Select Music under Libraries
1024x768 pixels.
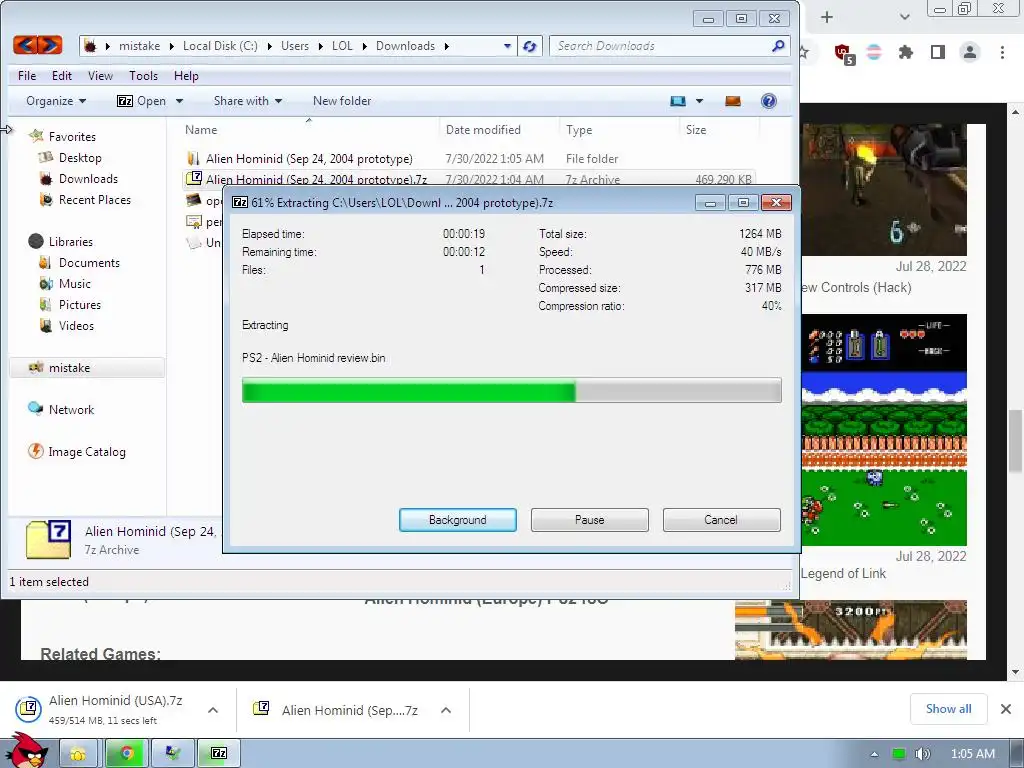(74, 283)
